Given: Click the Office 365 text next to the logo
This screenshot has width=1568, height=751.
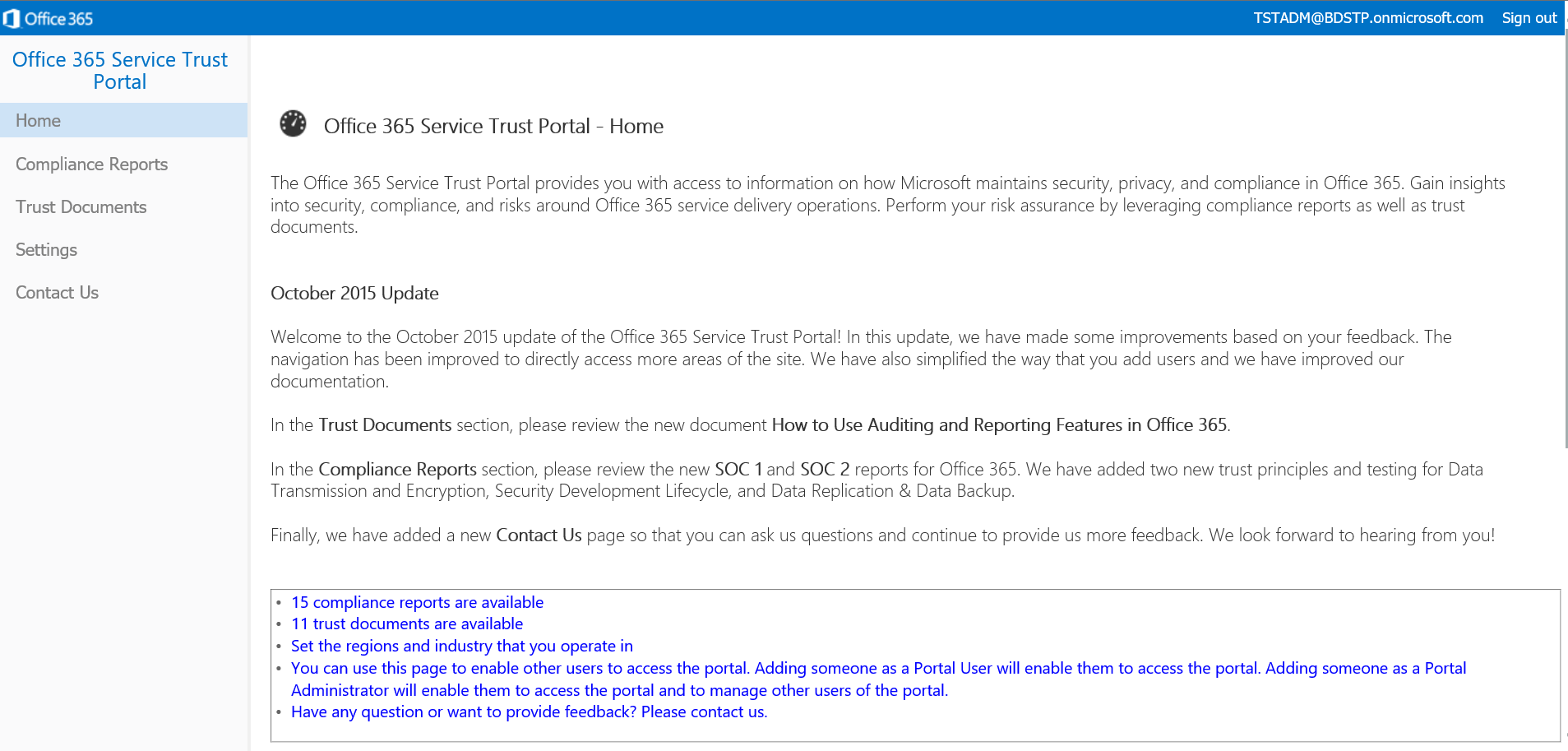Looking at the screenshot, I should tap(58, 17).
